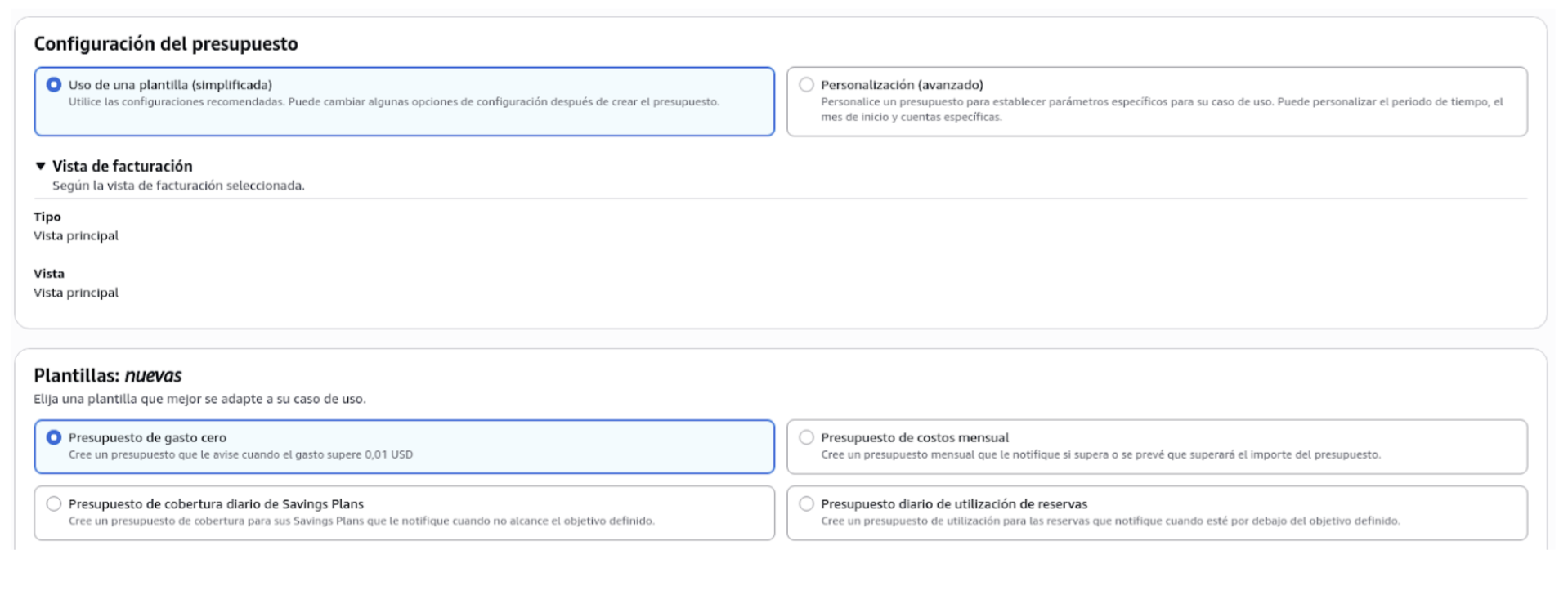Choose Presupuesto de cobertura diario Savings Plans radio
Screen dimensions: 1568x595
pyautogui.click(x=54, y=504)
